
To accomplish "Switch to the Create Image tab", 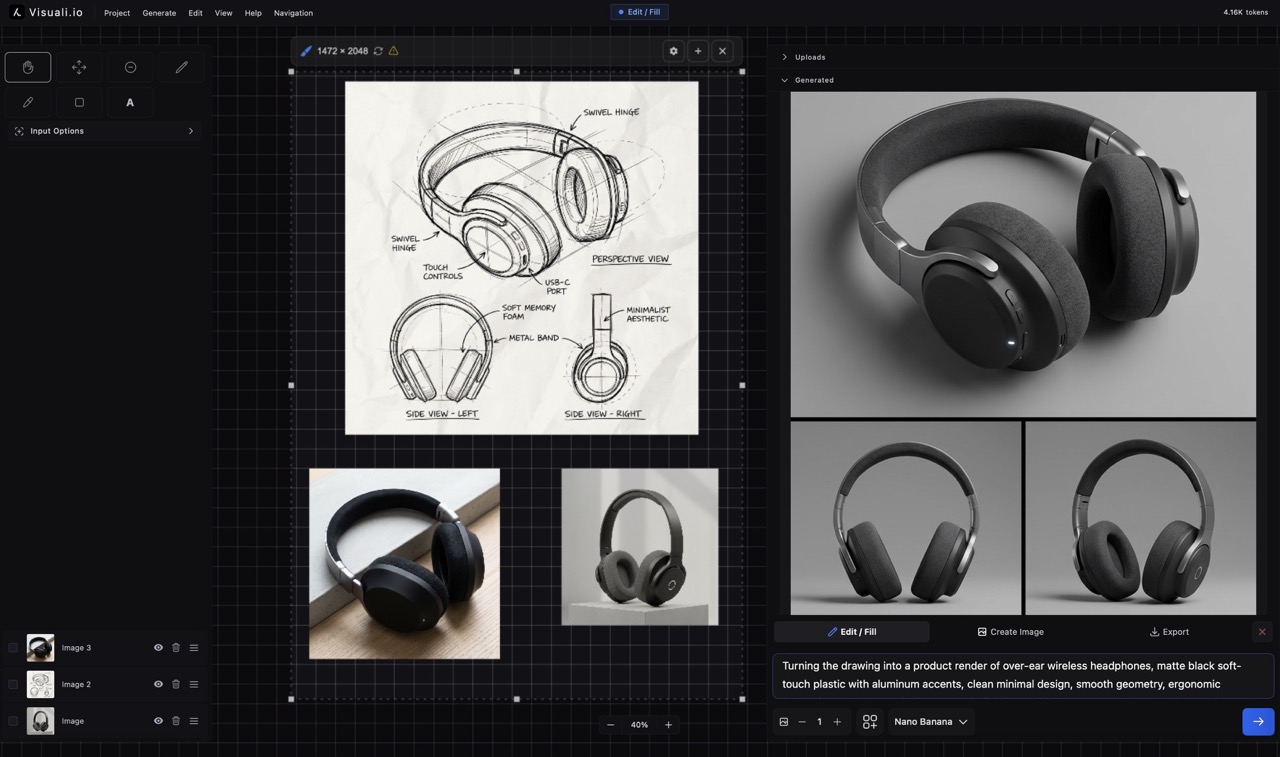I will tap(1010, 632).
